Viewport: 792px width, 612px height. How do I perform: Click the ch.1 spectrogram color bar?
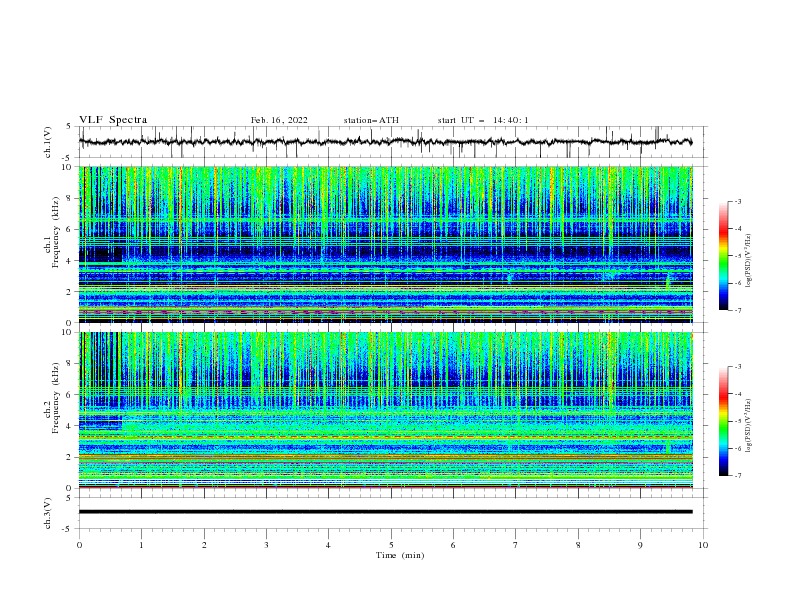724,256
